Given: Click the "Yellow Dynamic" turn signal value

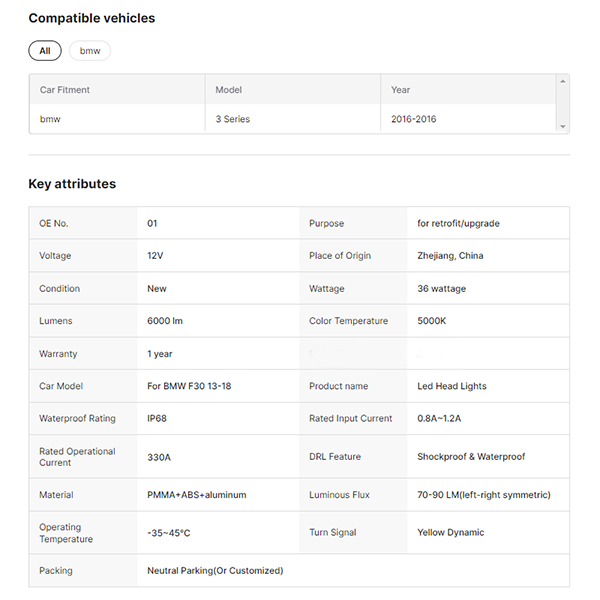Looking at the screenshot, I should [450, 533].
